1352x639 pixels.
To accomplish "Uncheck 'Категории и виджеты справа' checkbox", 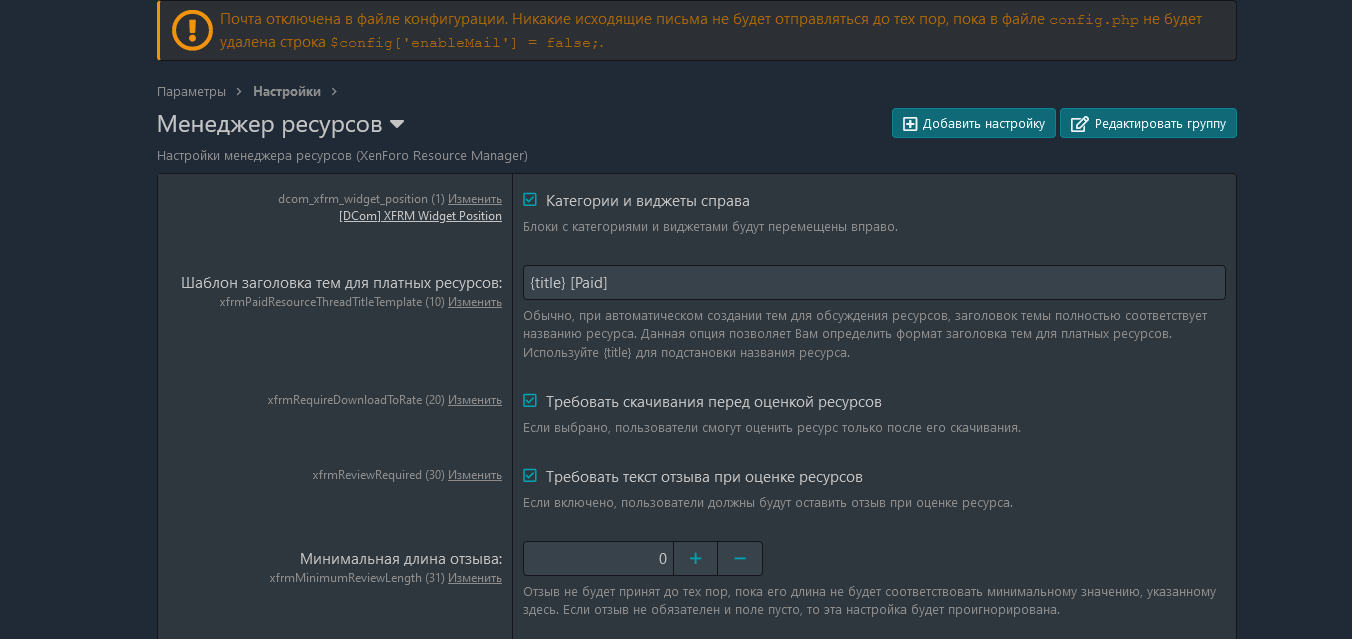I will (530, 200).
